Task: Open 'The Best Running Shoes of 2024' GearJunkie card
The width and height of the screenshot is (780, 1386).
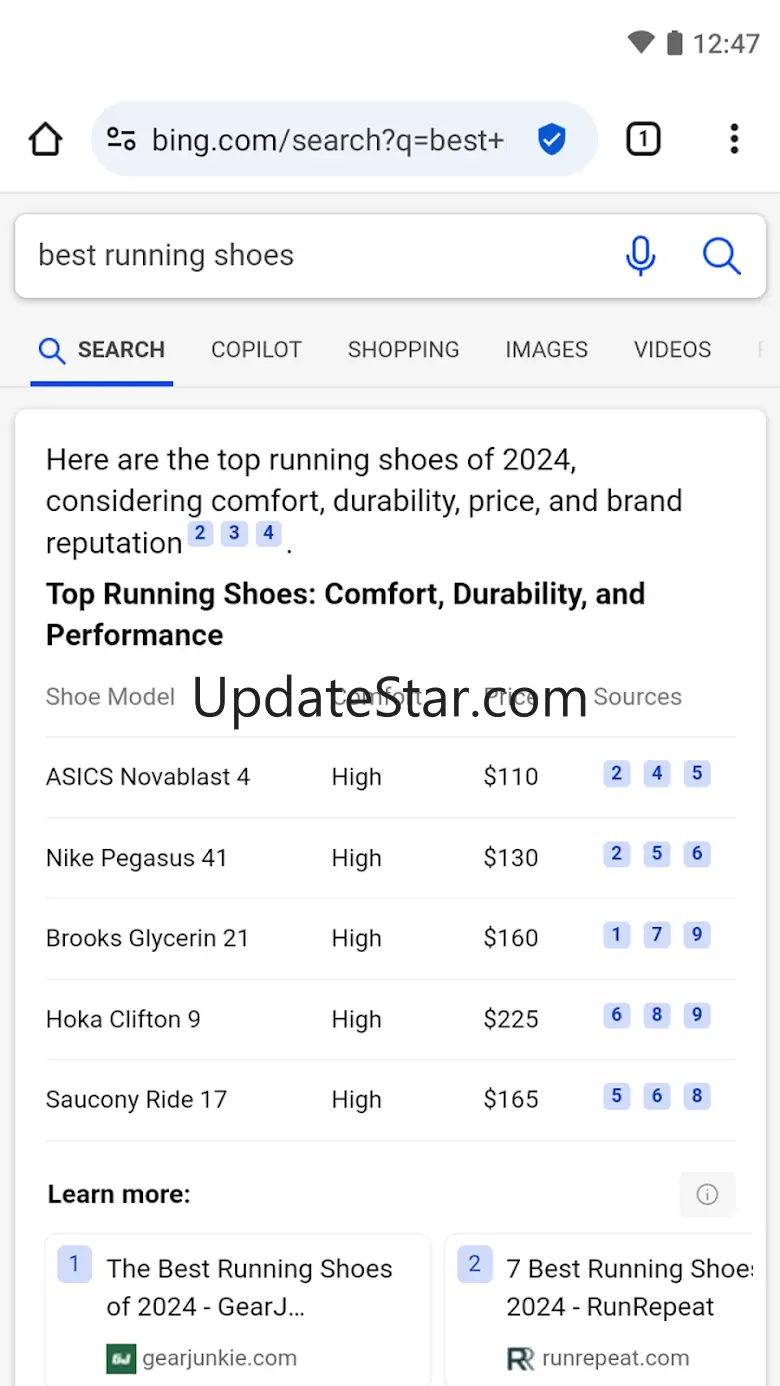Action: [x=238, y=1310]
